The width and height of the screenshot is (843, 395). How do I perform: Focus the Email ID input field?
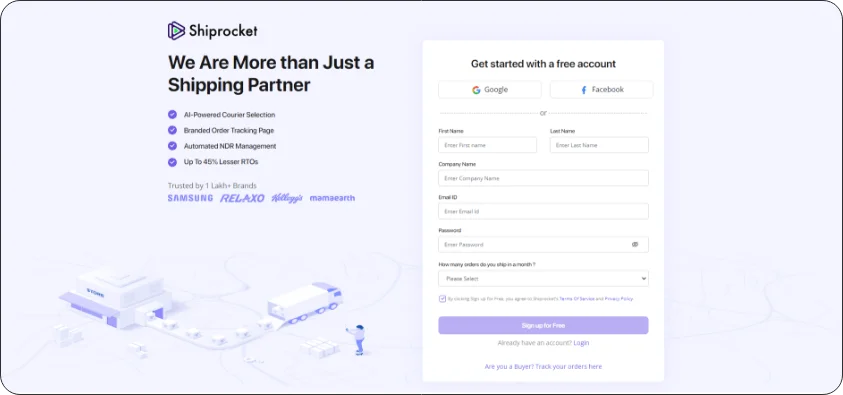[x=544, y=211]
